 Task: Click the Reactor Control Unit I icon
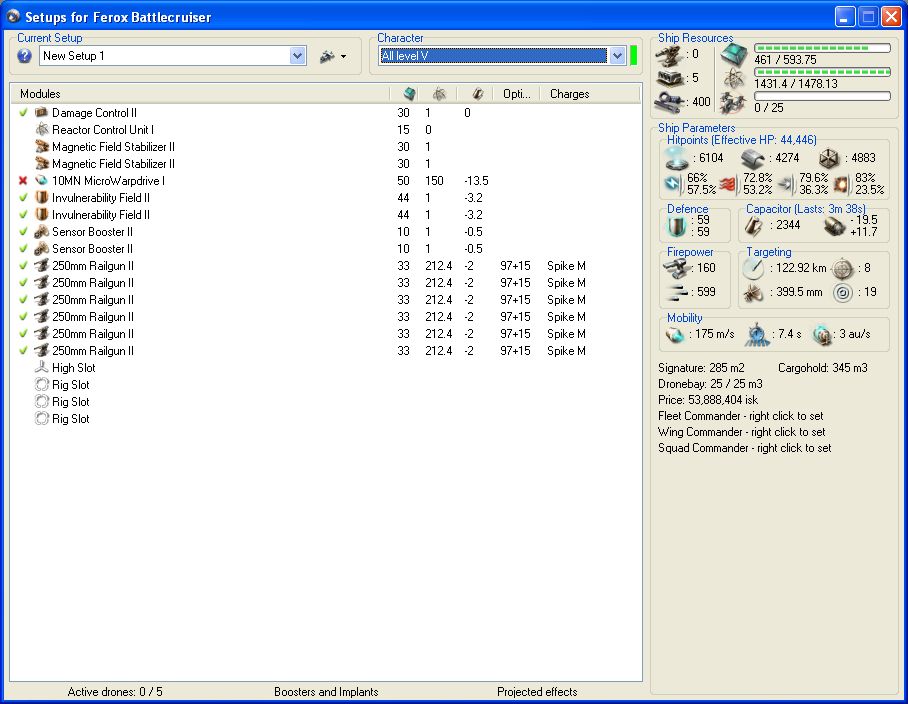pos(41,129)
